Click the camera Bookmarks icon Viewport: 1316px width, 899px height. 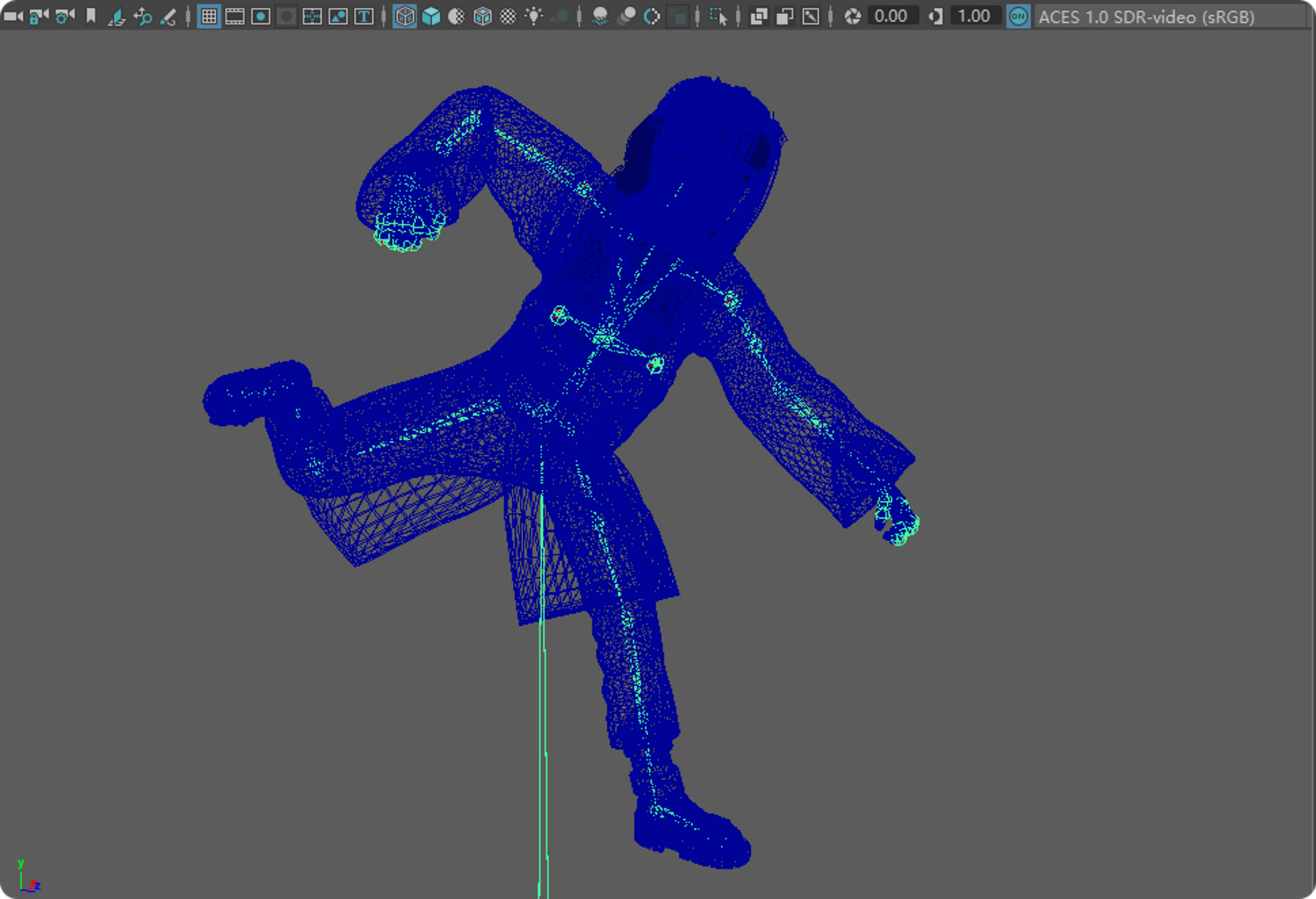[x=90, y=16]
